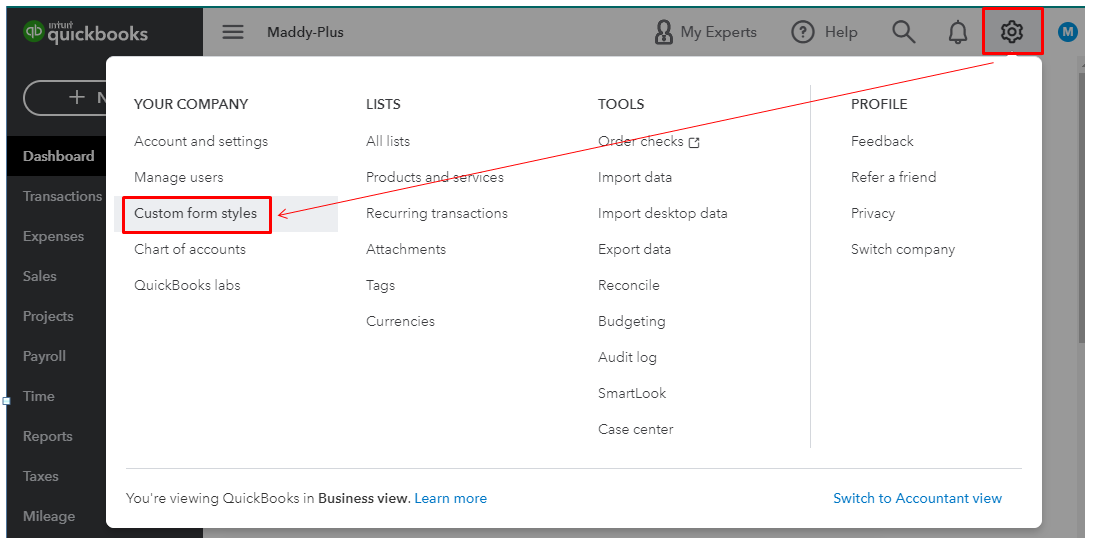Go to Expenses in sidebar
The image size is (1093, 544).
point(54,236)
